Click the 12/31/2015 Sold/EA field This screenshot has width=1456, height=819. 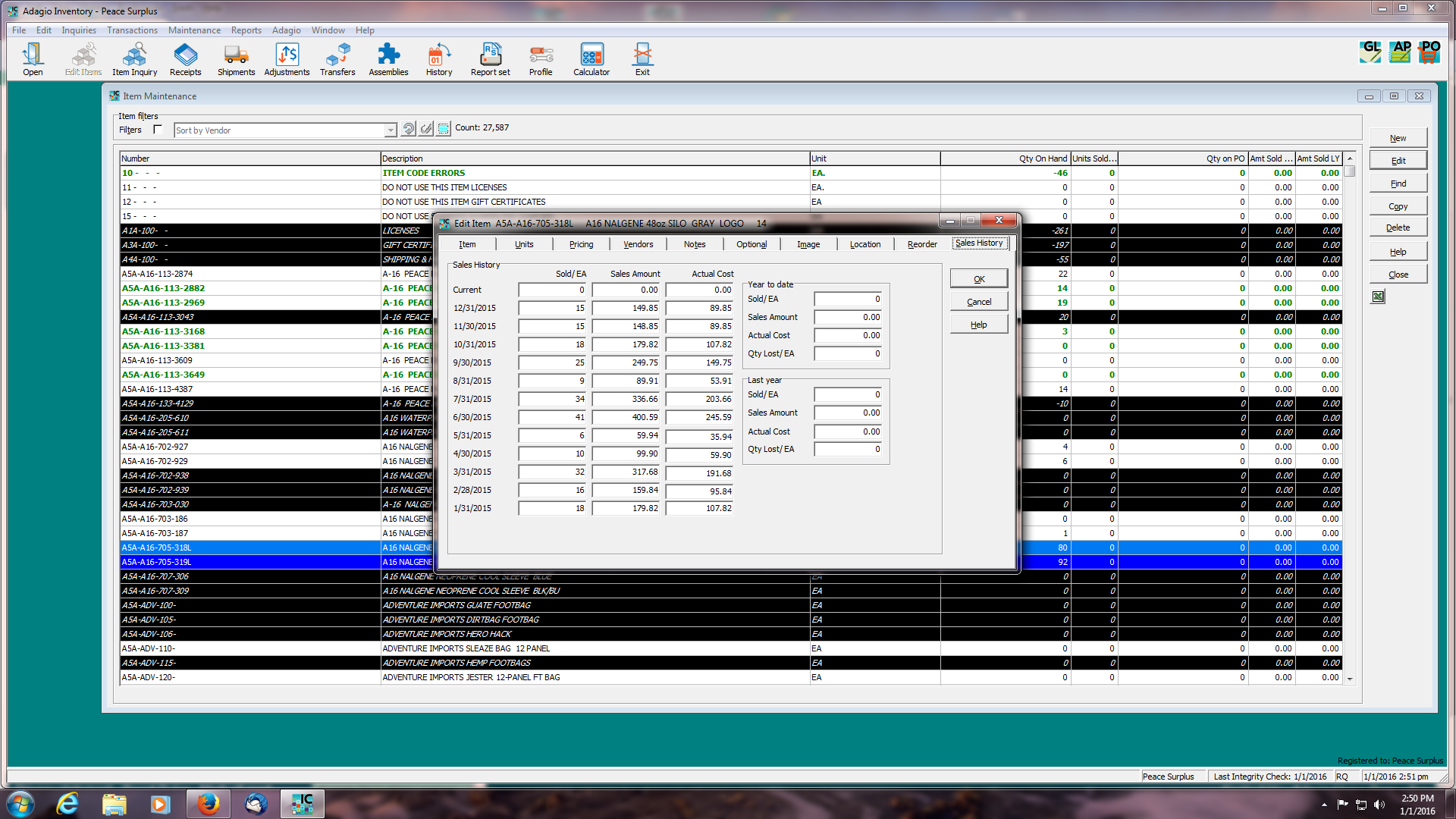(x=552, y=309)
